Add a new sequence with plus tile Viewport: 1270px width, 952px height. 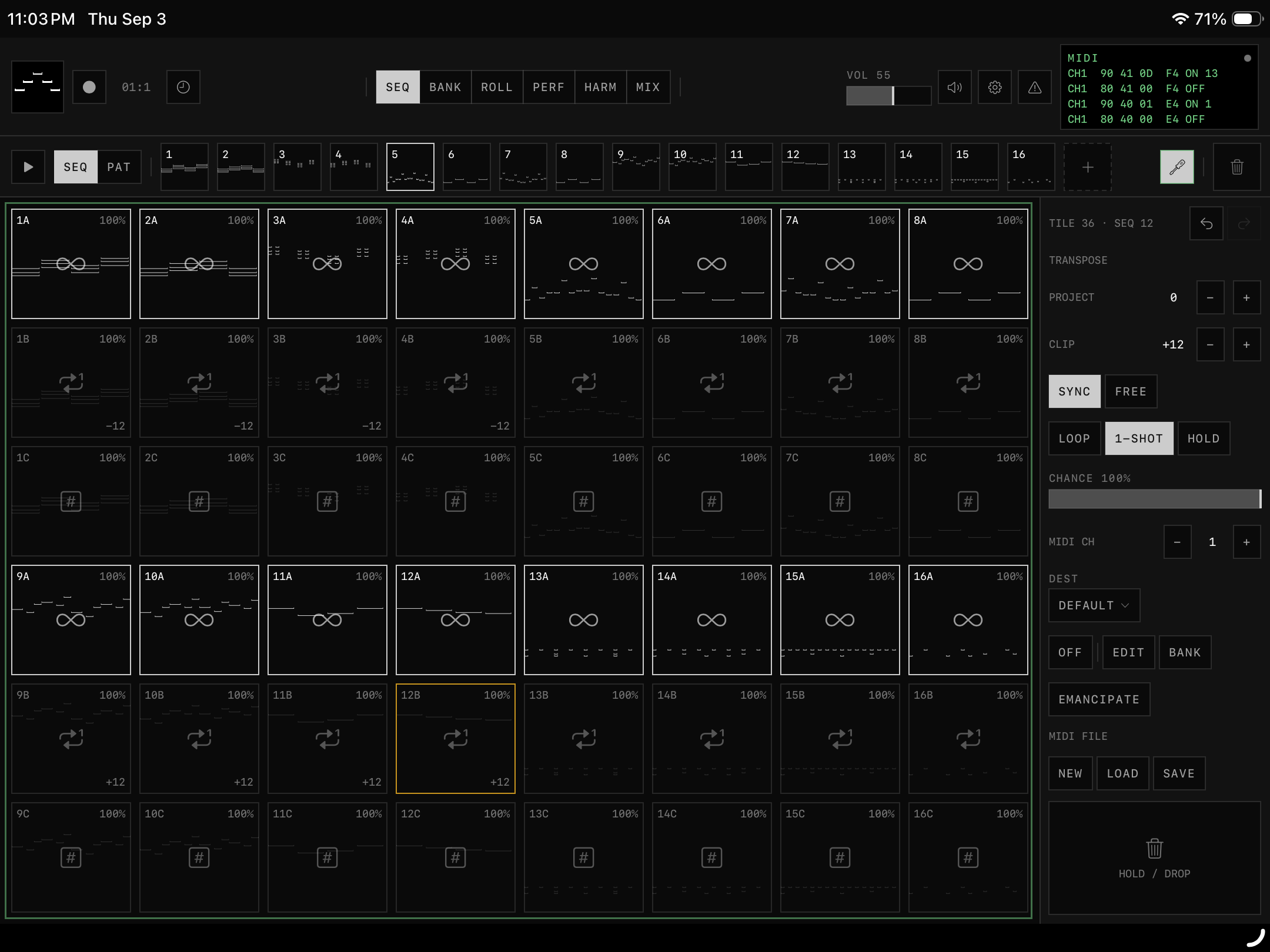(1088, 167)
